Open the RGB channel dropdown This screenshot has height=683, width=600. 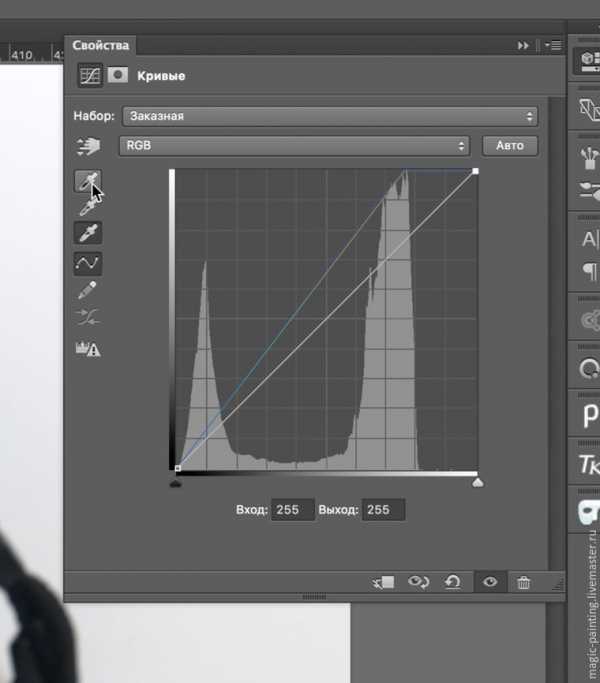coord(295,146)
